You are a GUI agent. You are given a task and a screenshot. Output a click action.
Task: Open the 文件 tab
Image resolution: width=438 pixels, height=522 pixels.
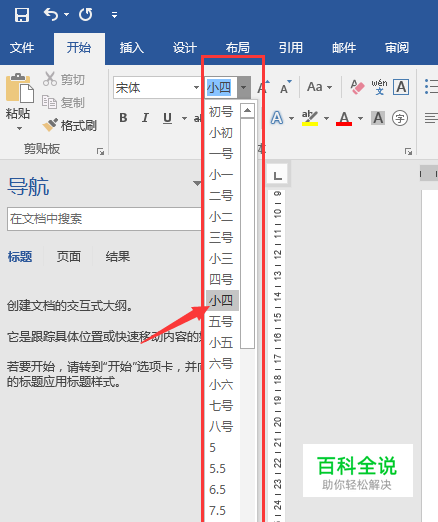[x=22, y=48]
